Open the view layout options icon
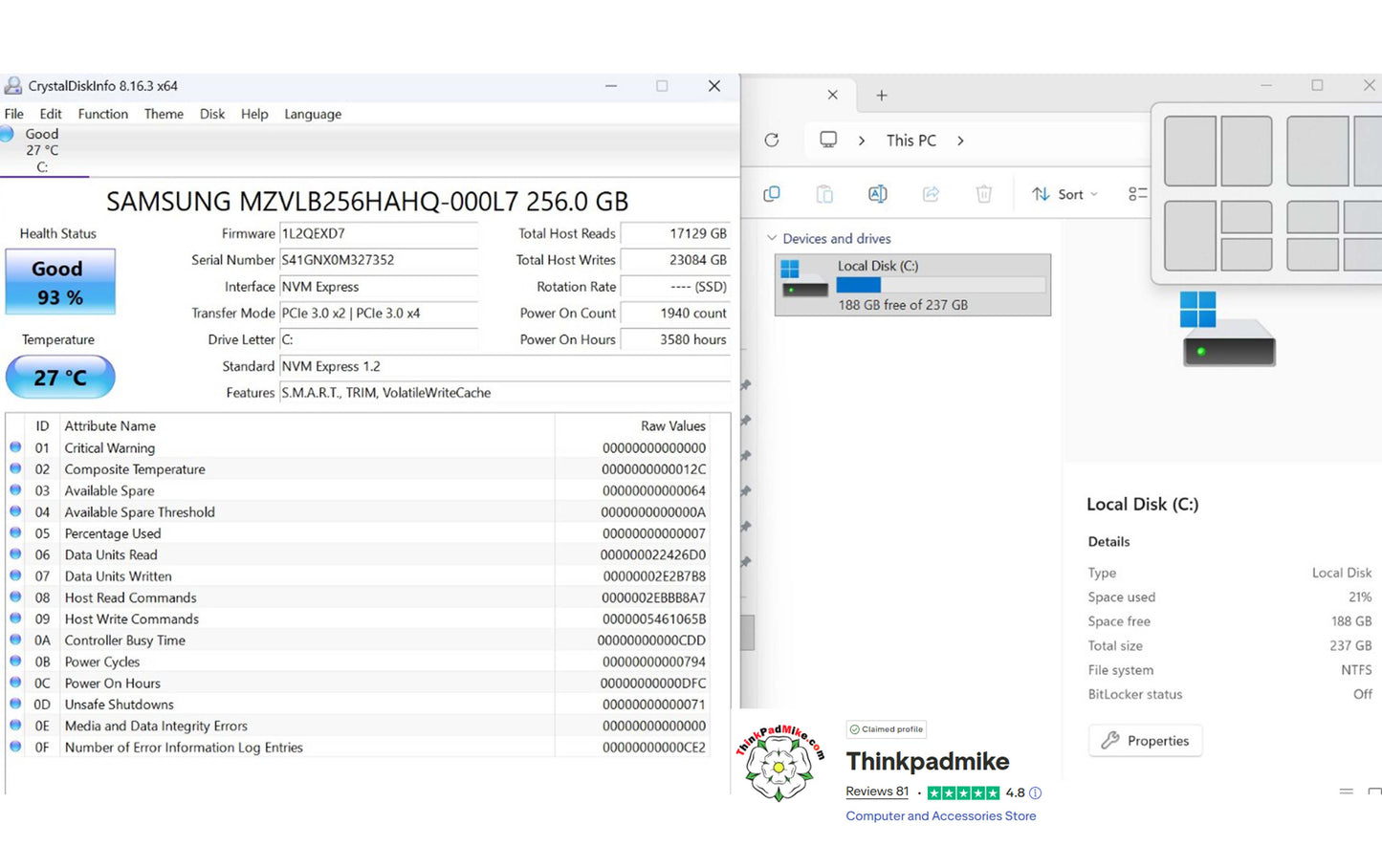 [1137, 194]
